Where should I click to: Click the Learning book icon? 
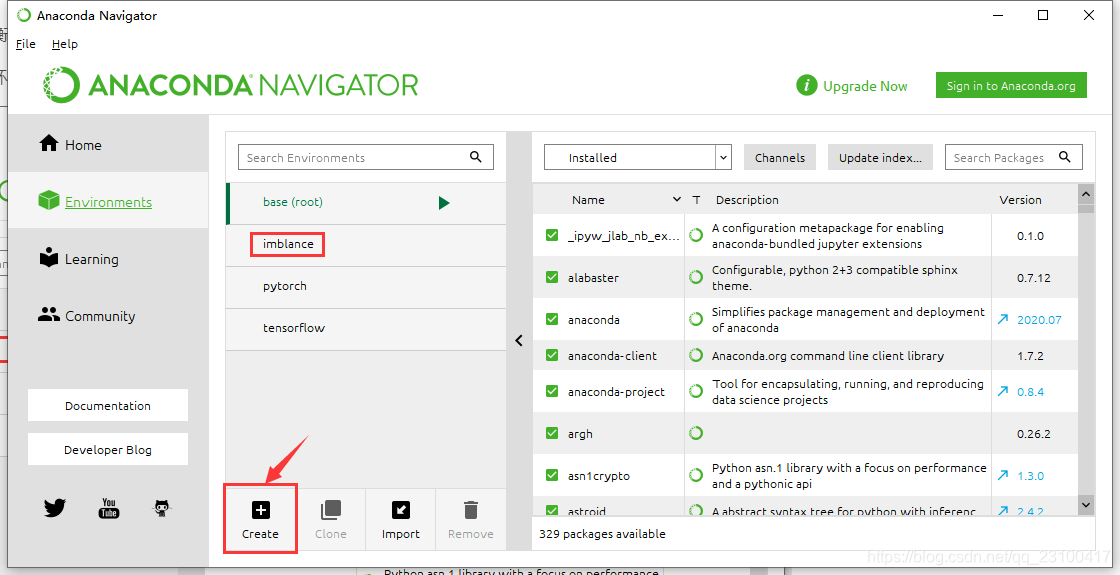click(x=49, y=258)
